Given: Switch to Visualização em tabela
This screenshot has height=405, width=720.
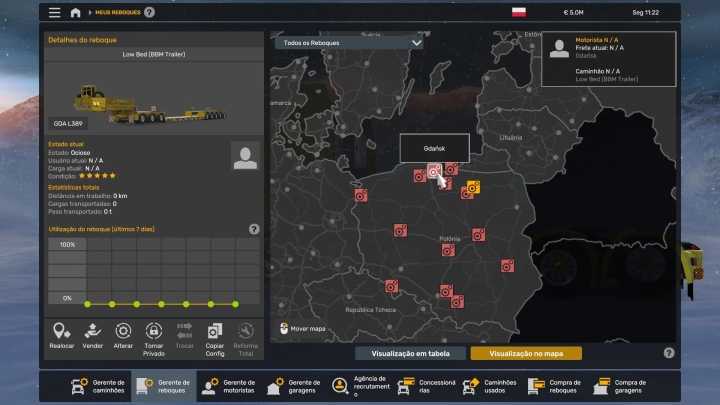Looking at the screenshot, I should point(411,354).
